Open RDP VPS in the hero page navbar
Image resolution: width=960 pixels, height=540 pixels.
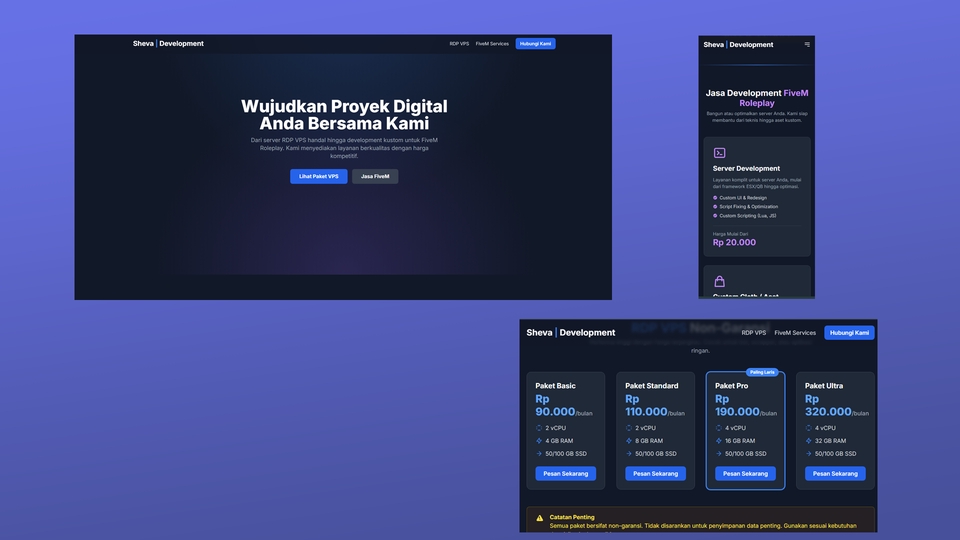(459, 44)
